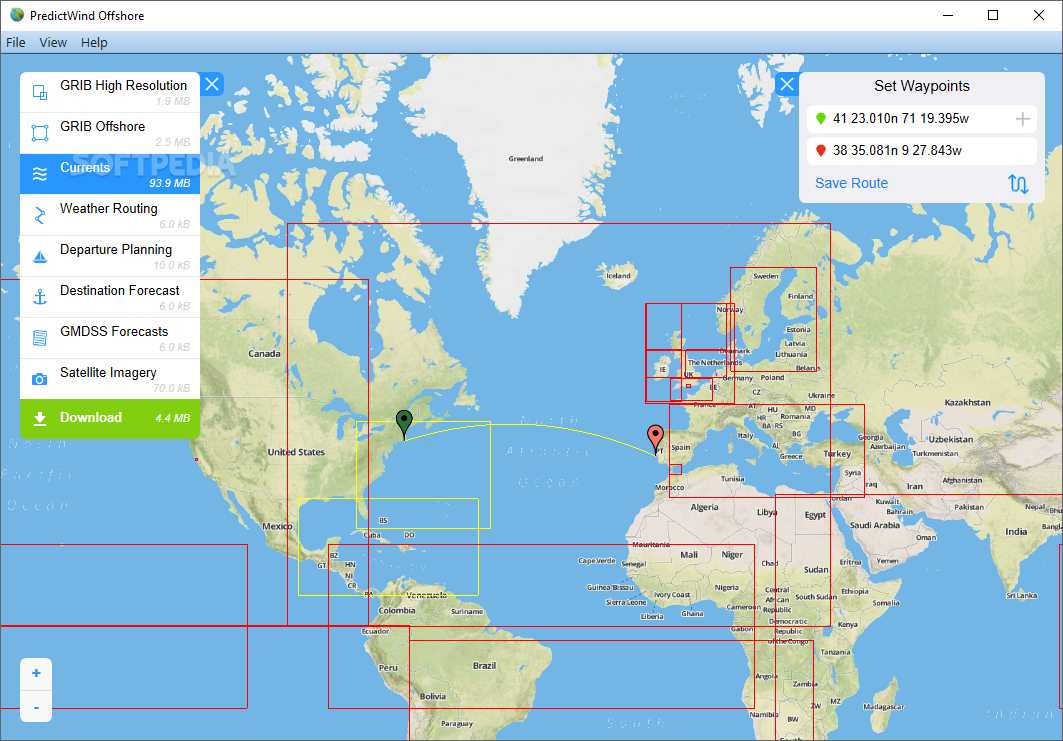Select the GRIB Offshore option
Viewport: 1063px width, 741px height.
click(x=110, y=134)
